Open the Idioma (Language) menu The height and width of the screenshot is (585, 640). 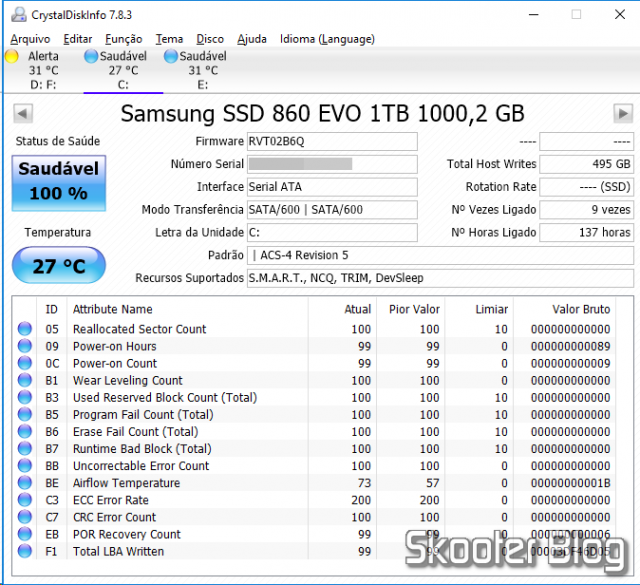click(x=327, y=39)
